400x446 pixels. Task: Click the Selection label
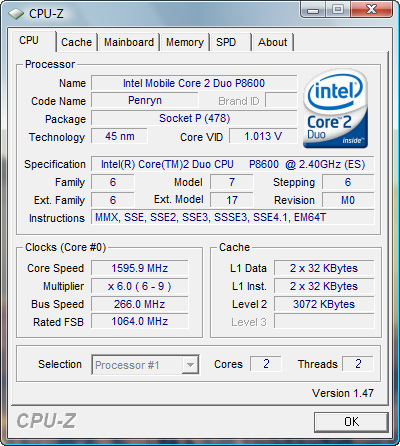[x=60, y=364]
